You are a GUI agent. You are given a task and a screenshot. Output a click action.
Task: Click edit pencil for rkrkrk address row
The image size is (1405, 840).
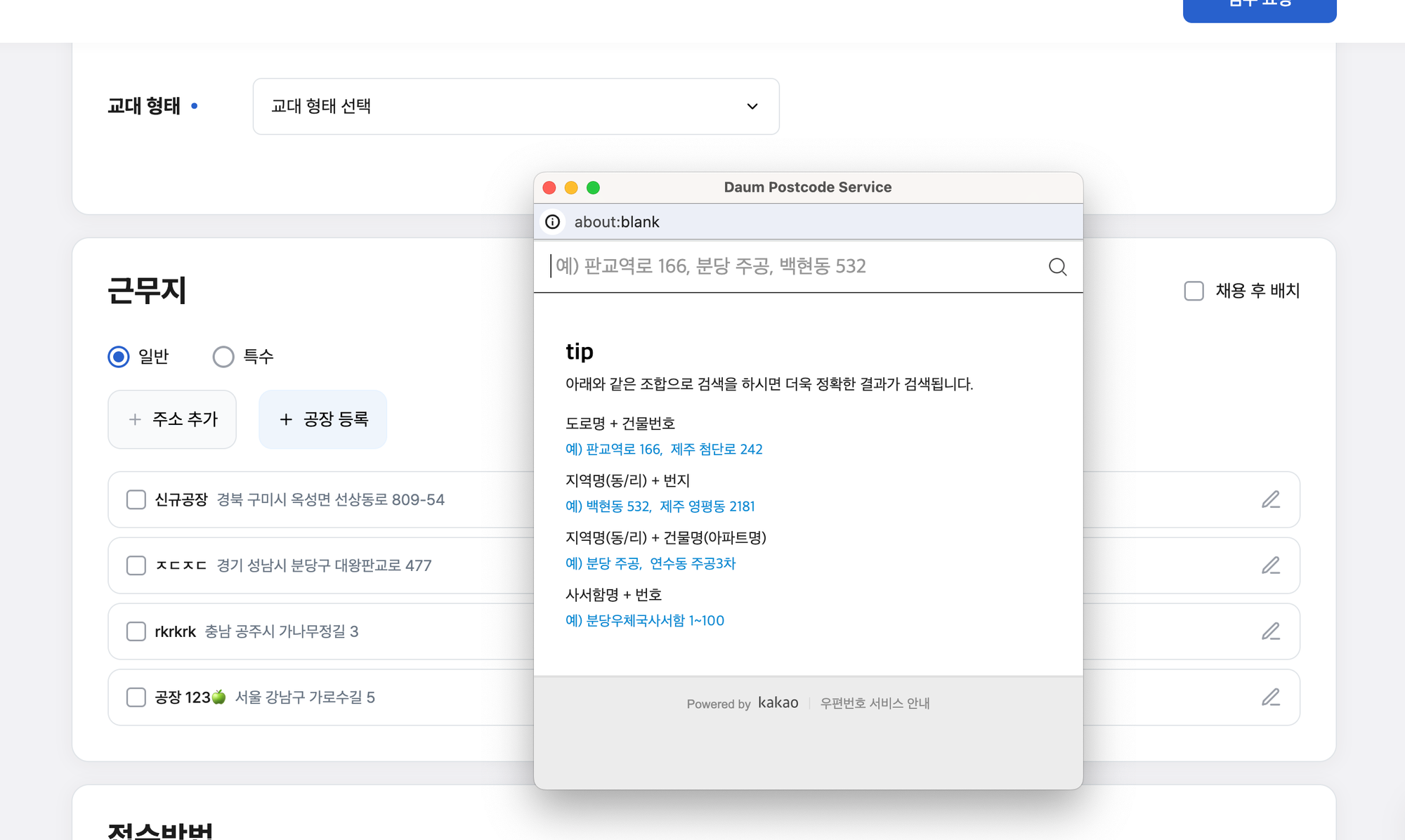pyautogui.click(x=1270, y=631)
